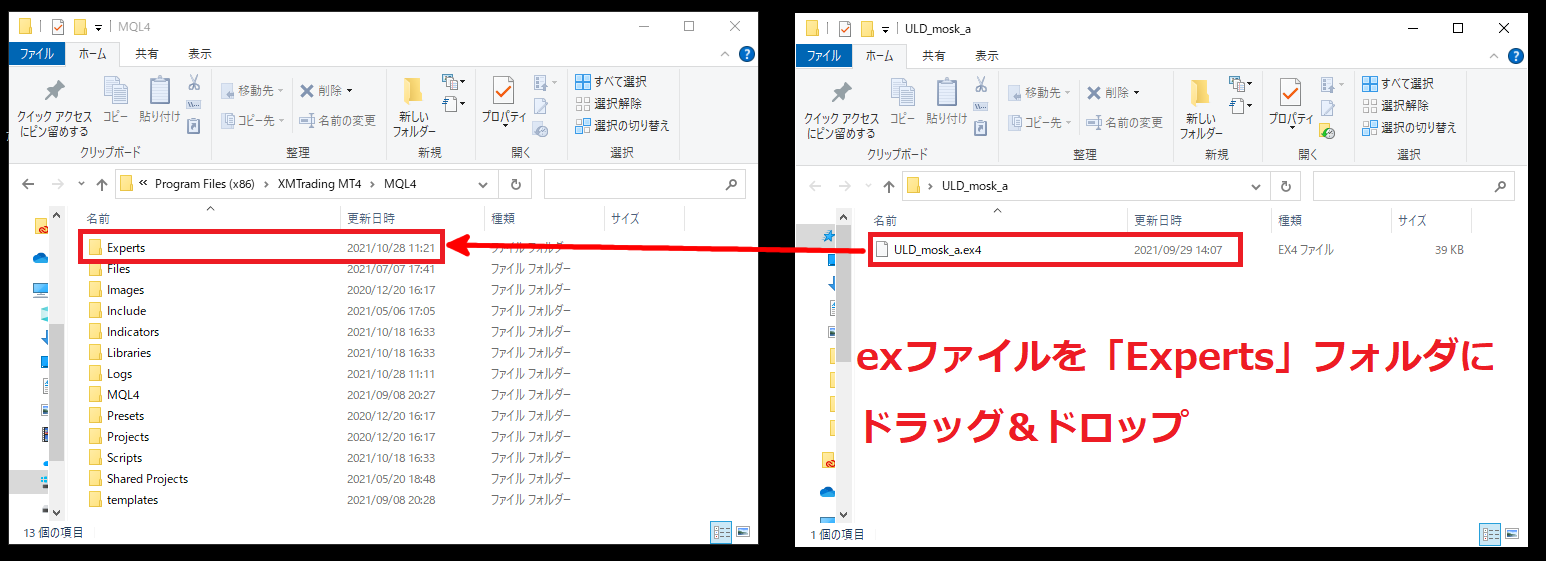
Task: Create a new folder in the MQL4 window
Action: tap(414, 106)
